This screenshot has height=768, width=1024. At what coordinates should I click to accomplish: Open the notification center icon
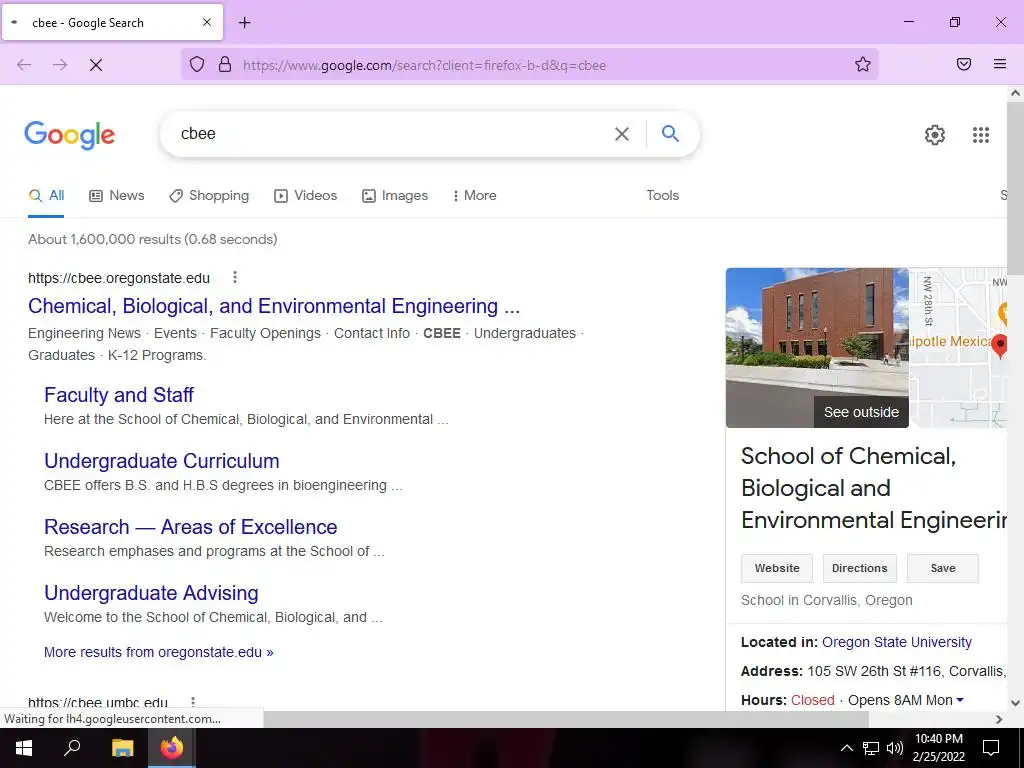tap(991, 748)
